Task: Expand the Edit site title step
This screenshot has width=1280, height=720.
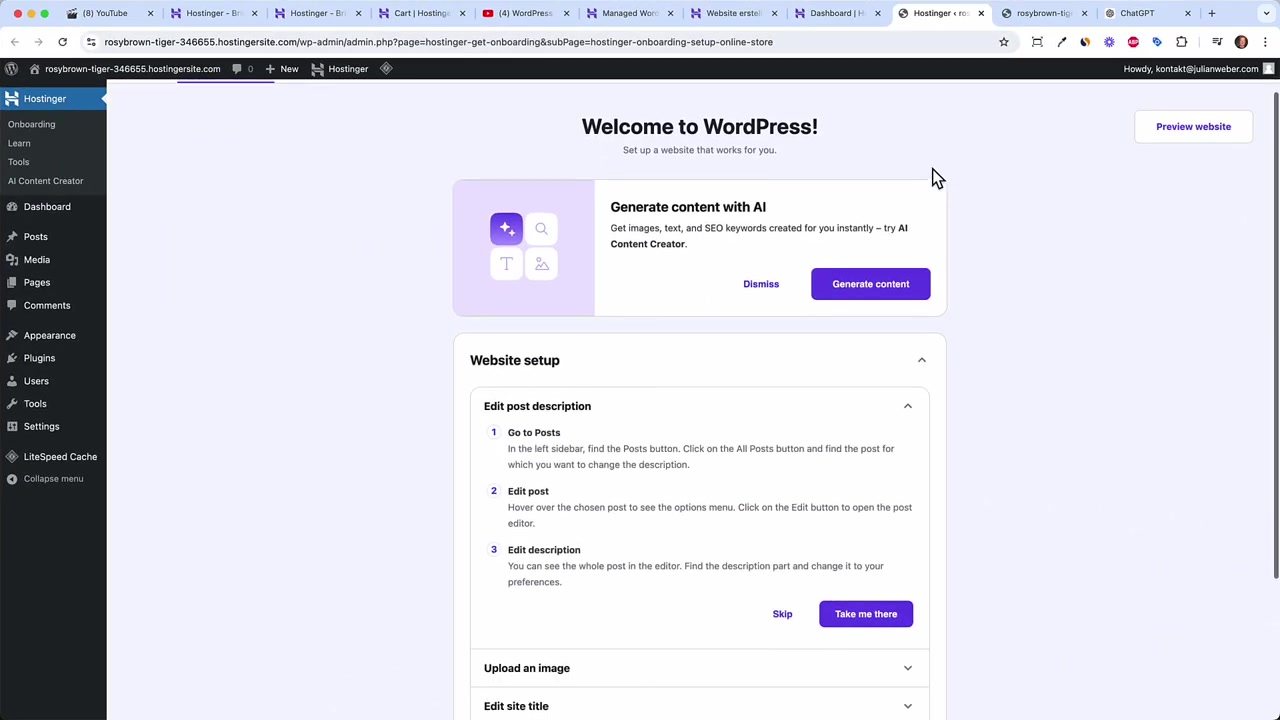Action: tap(699, 706)
